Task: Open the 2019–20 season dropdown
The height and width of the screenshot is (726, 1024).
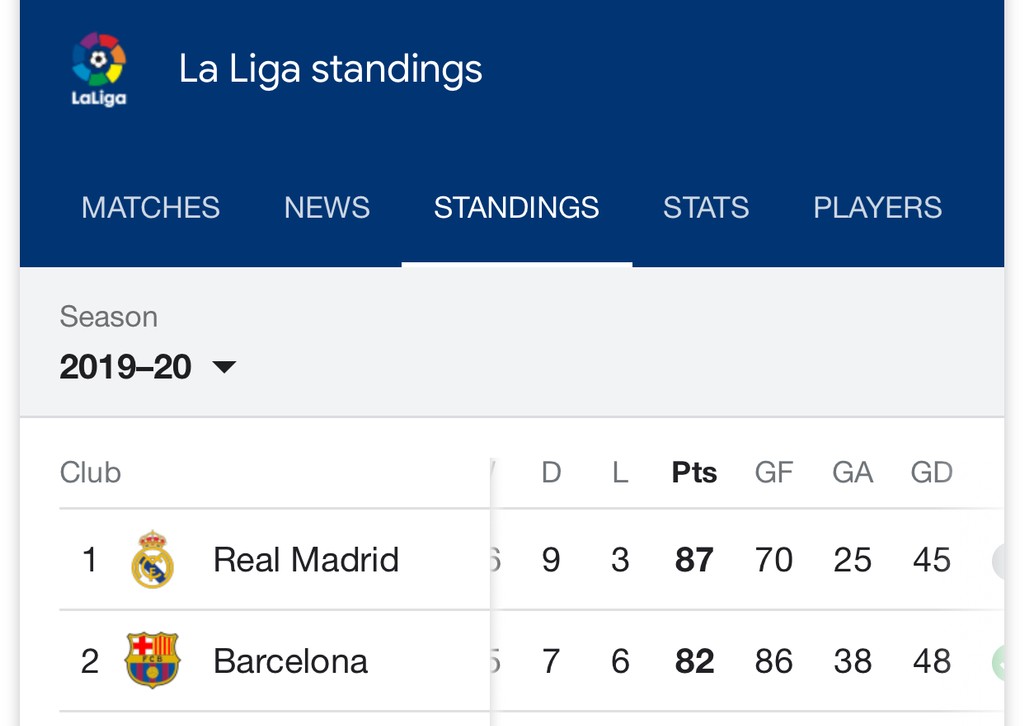Action: click(x=126, y=367)
